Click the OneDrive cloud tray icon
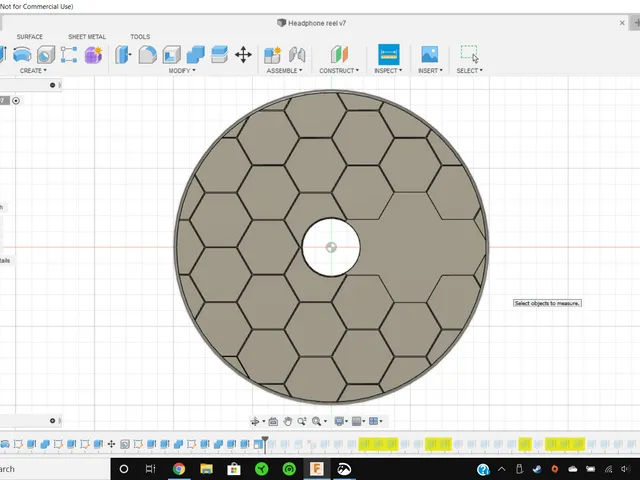This screenshot has height=480, width=640. [x=573, y=469]
